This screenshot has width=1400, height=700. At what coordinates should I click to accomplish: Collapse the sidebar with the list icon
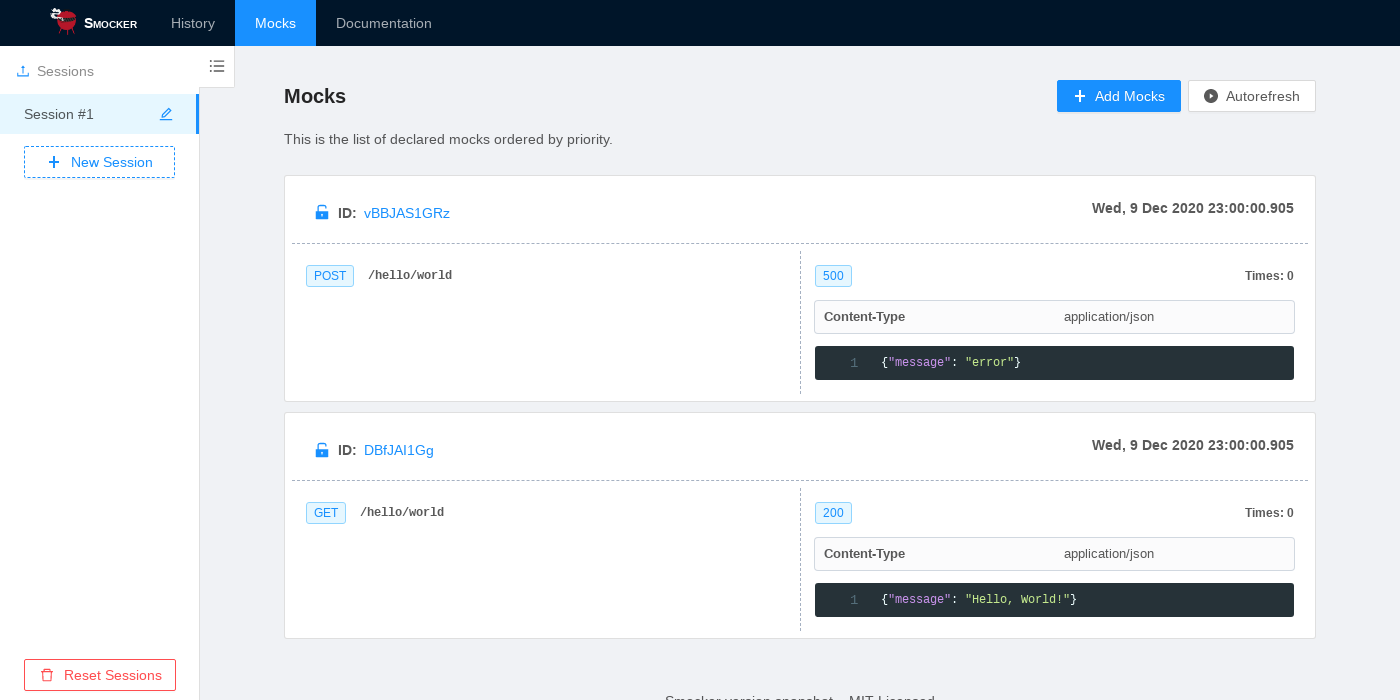tap(217, 66)
